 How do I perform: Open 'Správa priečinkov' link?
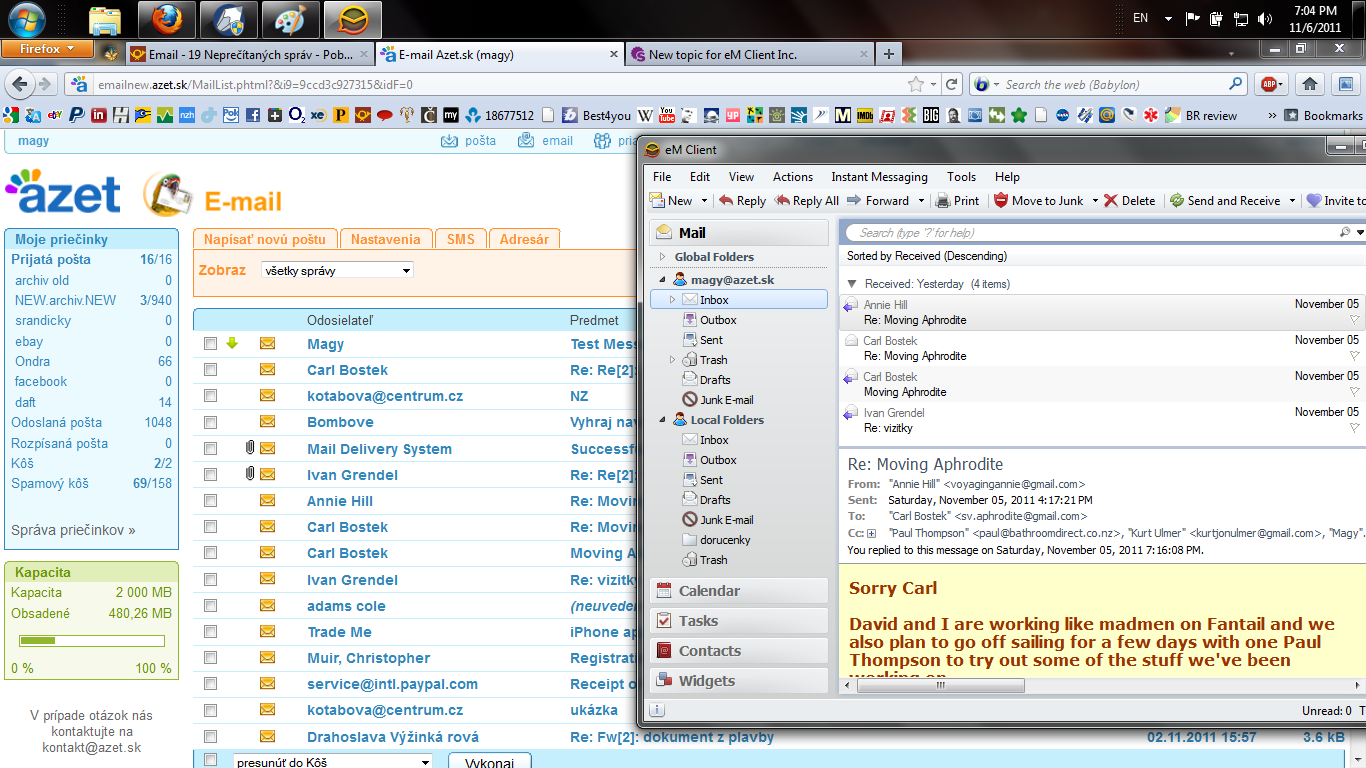point(73,530)
